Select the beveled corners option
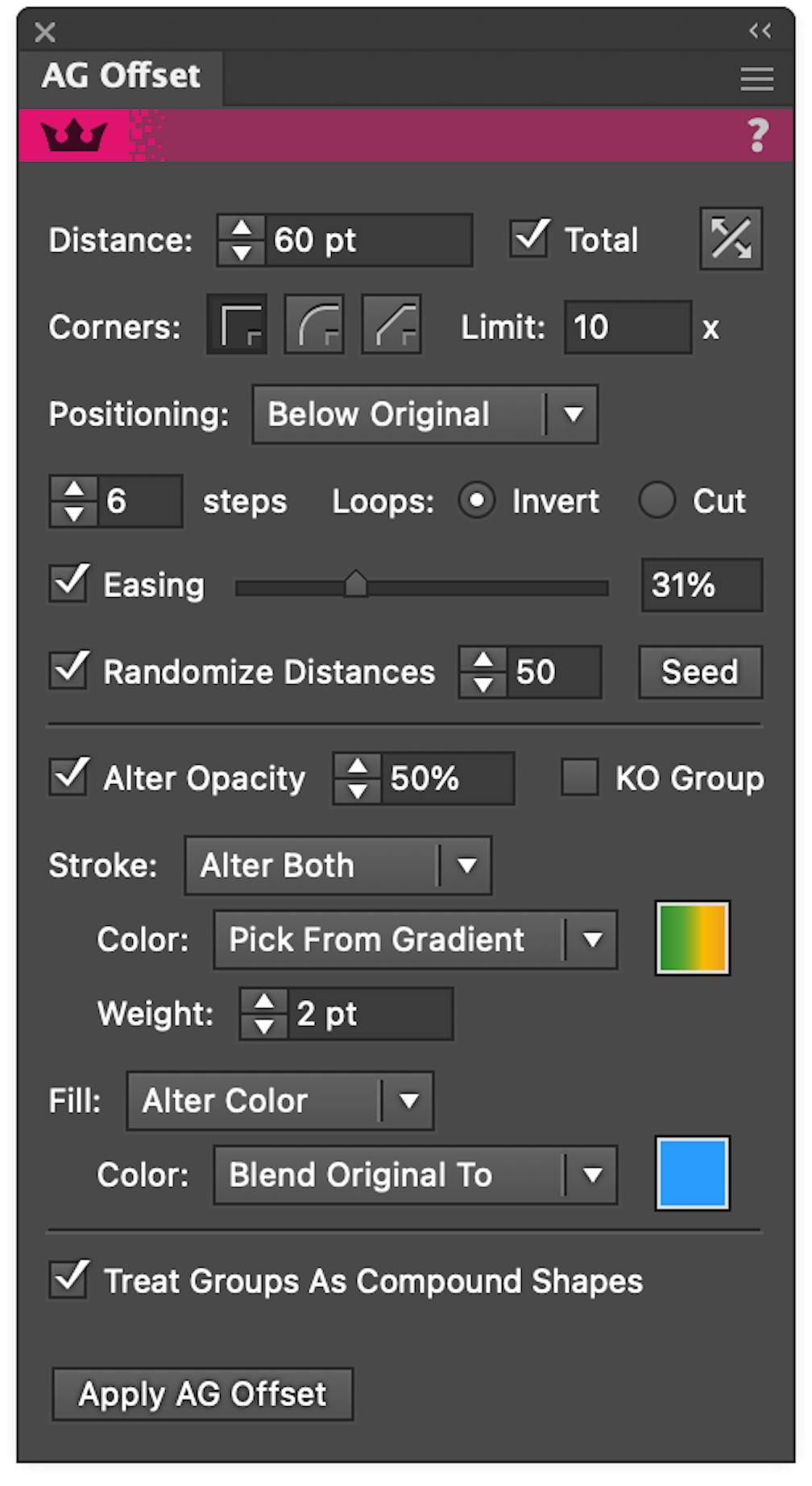This screenshot has height=1486, width=812. click(390, 326)
